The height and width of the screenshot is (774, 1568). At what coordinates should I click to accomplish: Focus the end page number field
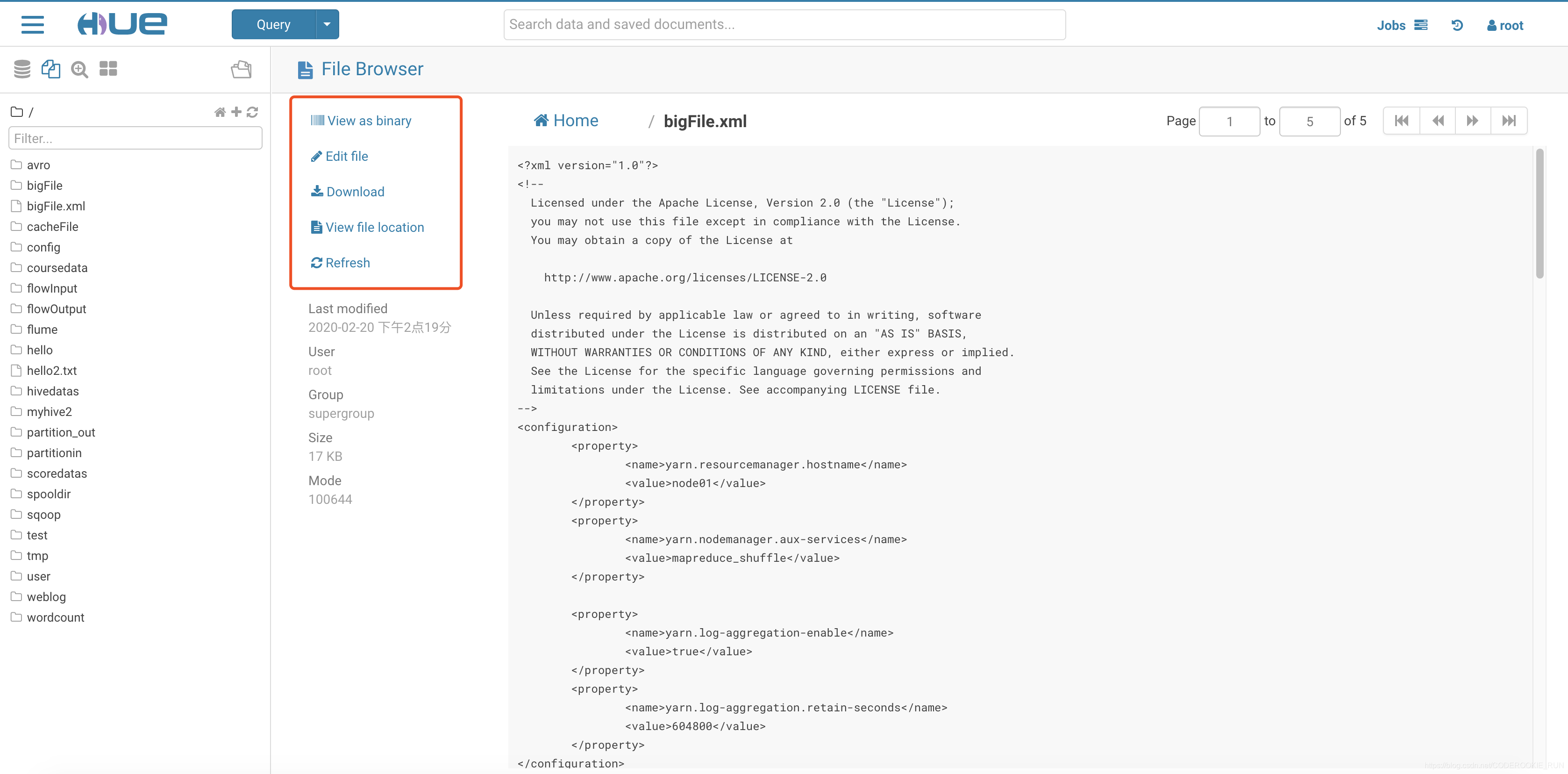(x=1309, y=121)
